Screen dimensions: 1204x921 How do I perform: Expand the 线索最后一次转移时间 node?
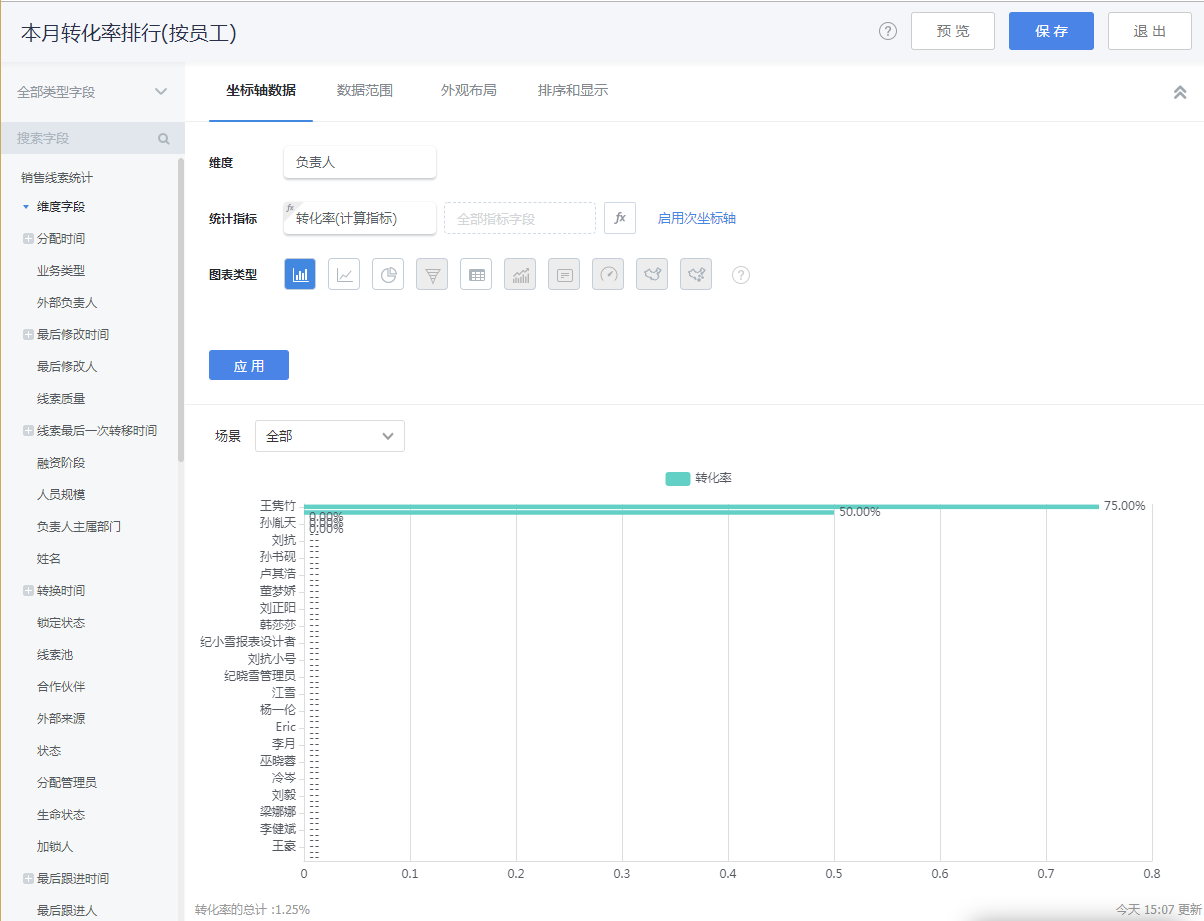click(28, 430)
